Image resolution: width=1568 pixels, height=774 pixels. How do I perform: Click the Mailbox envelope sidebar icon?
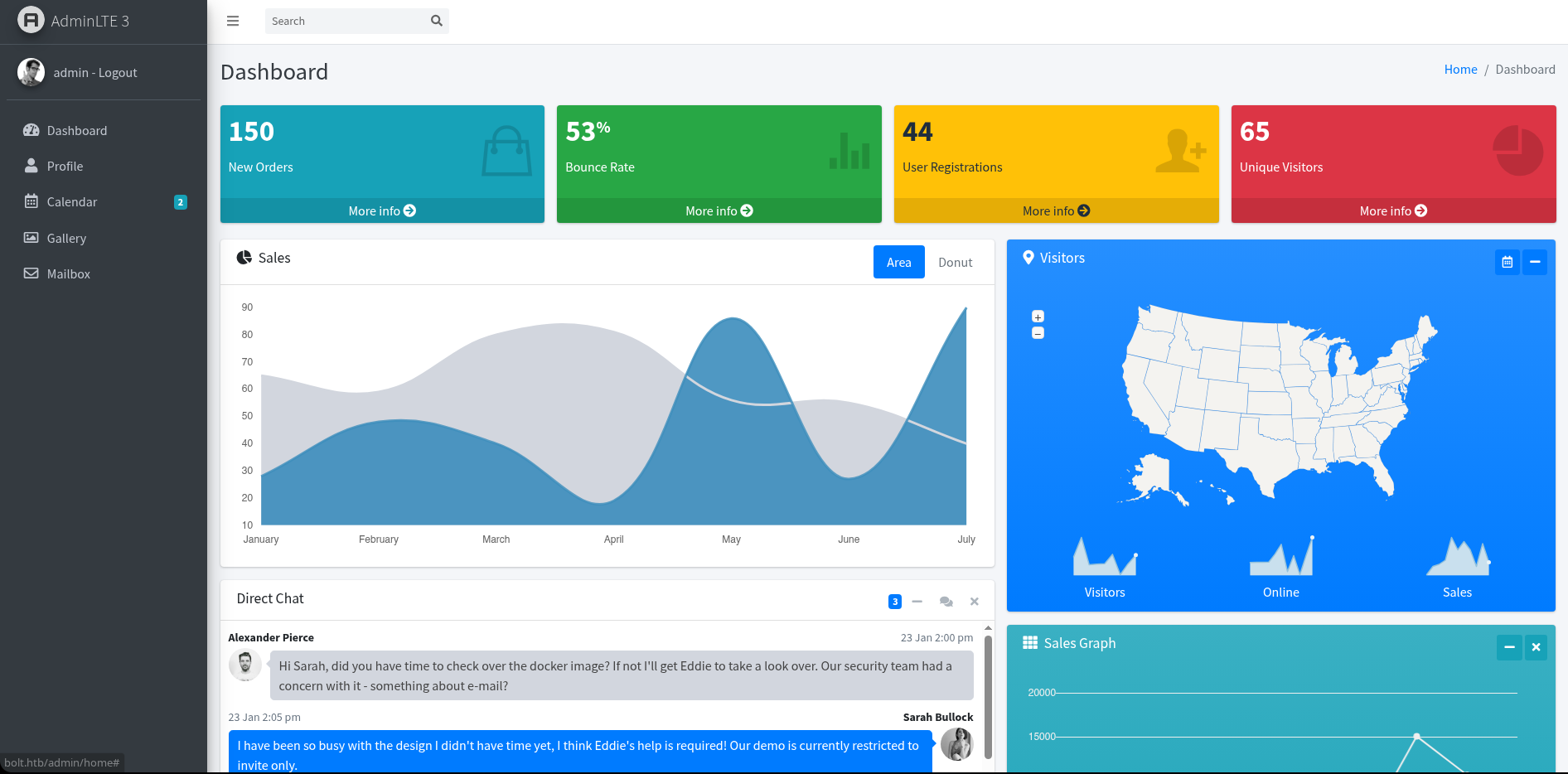pyautogui.click(x=31, y=273)
